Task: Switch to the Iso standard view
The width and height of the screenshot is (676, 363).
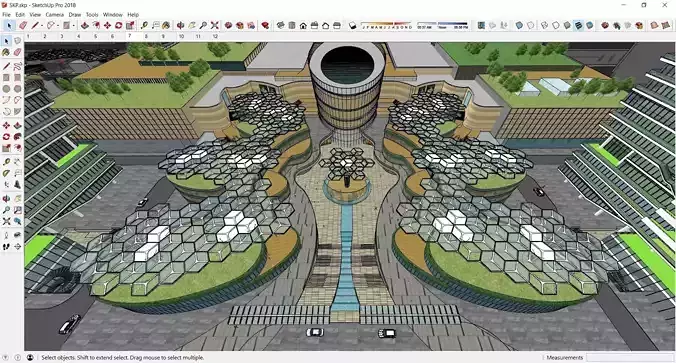Action: (281, 25)
